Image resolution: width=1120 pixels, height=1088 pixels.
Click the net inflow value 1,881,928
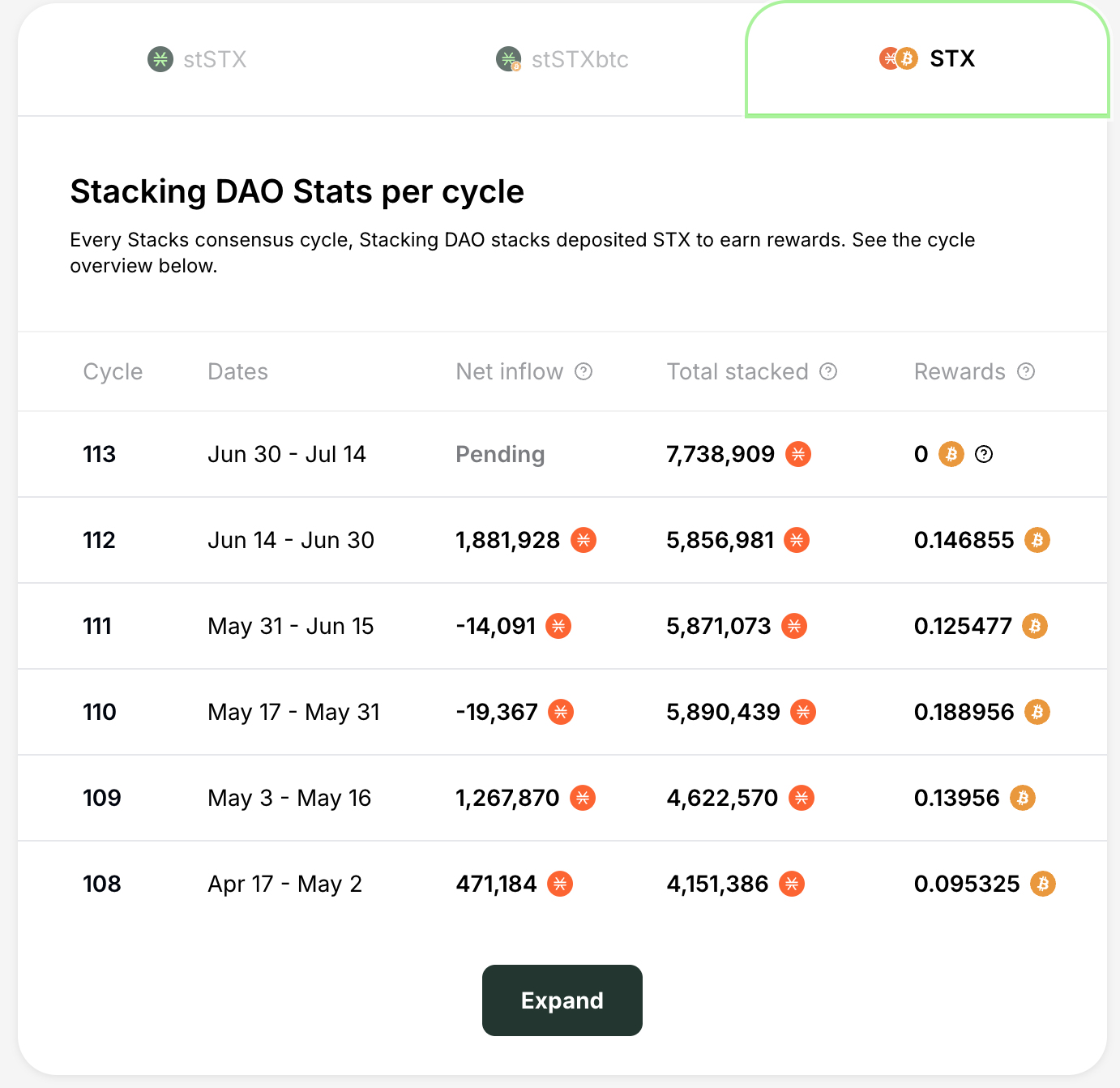508,540
